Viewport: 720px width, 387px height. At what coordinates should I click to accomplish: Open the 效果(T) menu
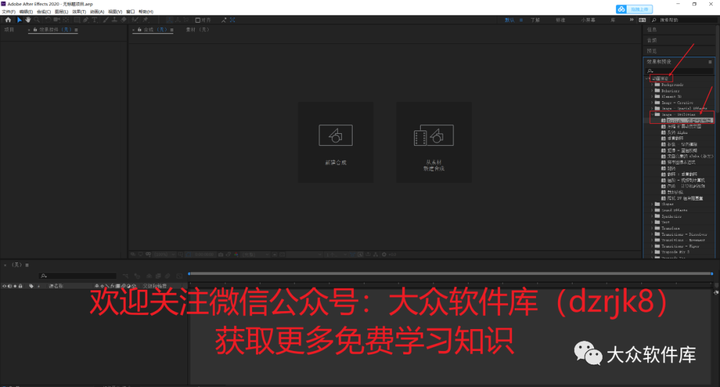click(x=79, y=11)
